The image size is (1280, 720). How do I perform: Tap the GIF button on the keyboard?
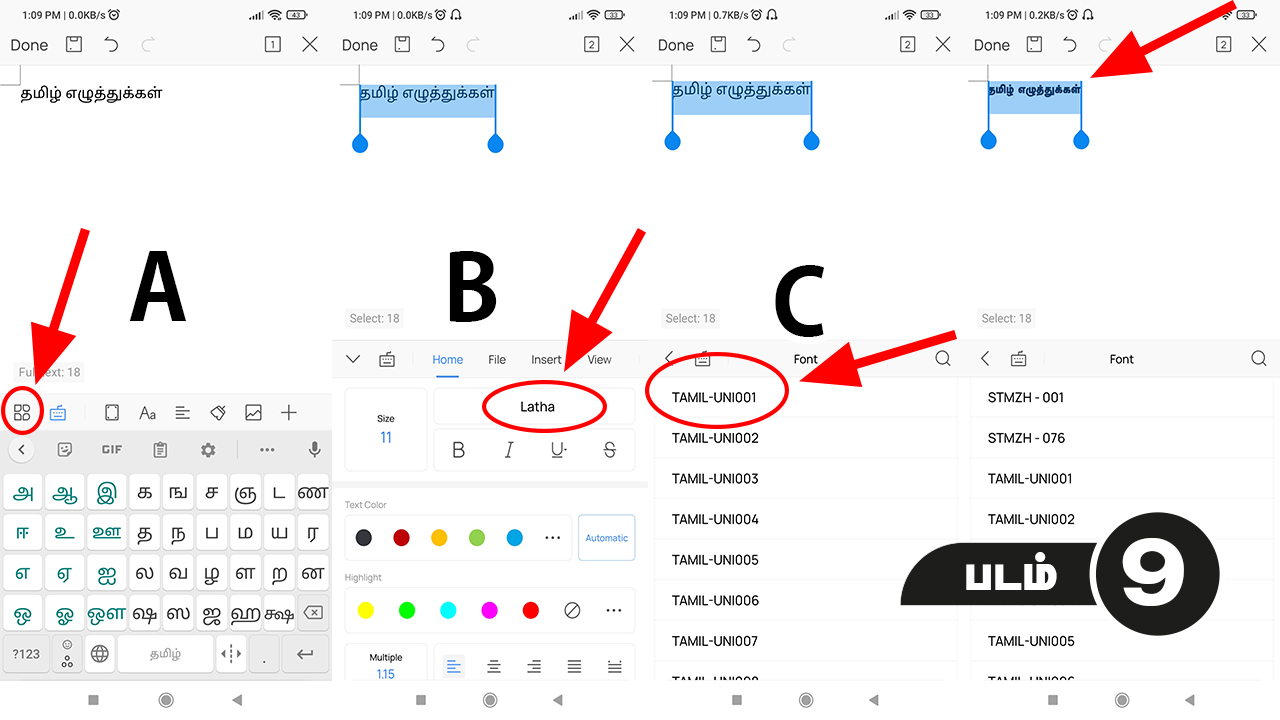(x=112, y=450)
